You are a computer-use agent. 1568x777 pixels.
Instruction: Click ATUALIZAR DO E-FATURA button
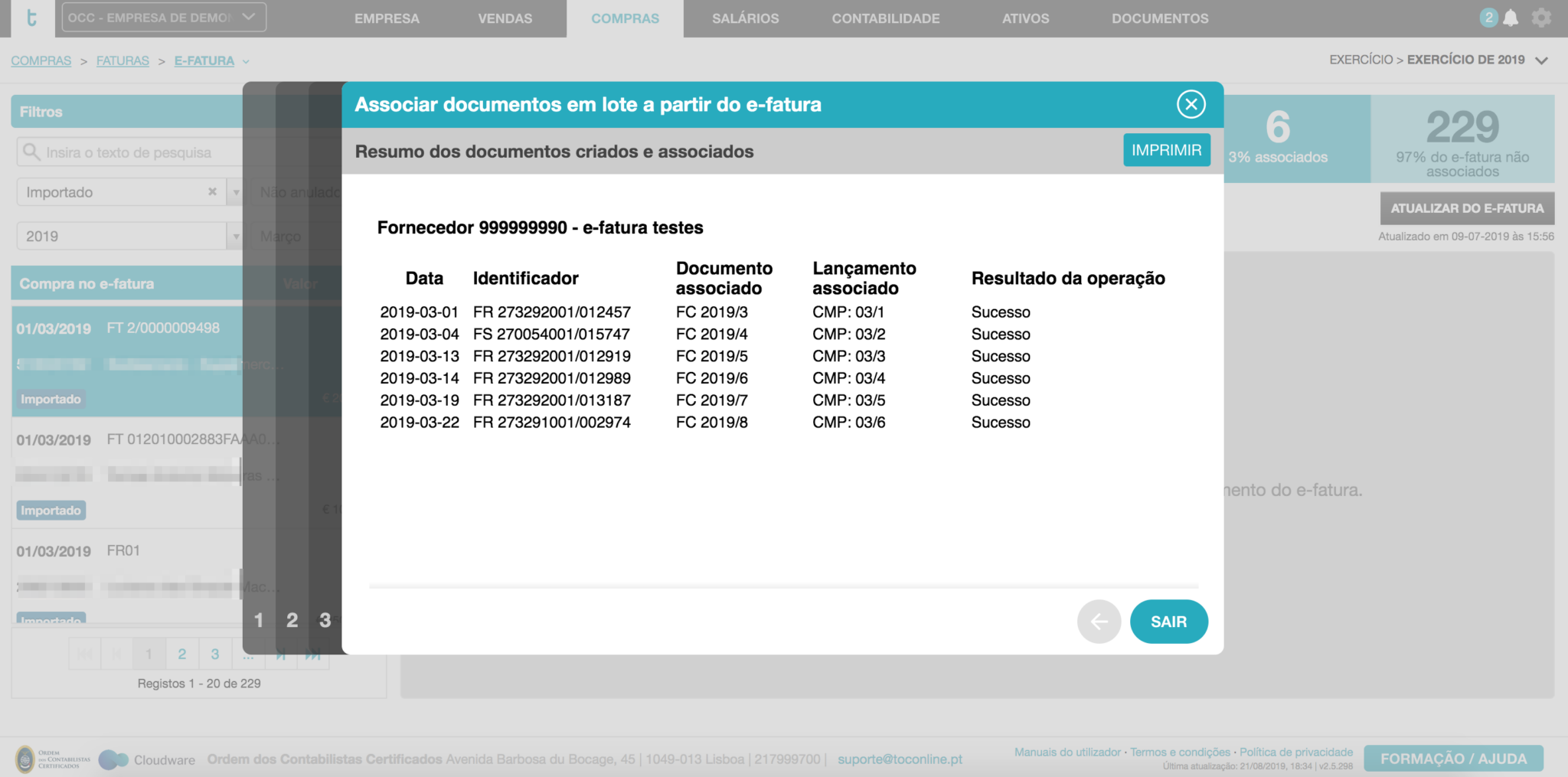1467,208
